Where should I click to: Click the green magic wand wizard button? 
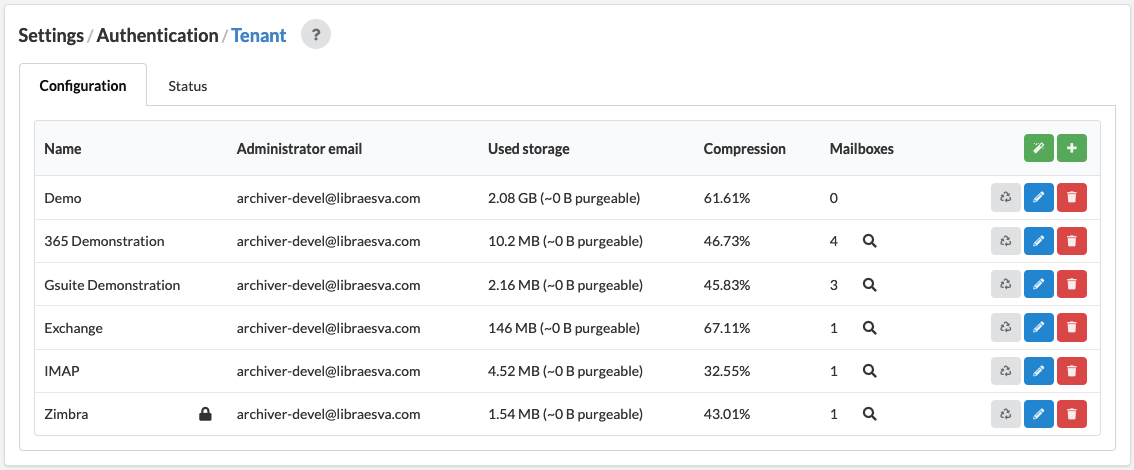click(x=1039, y=148)
